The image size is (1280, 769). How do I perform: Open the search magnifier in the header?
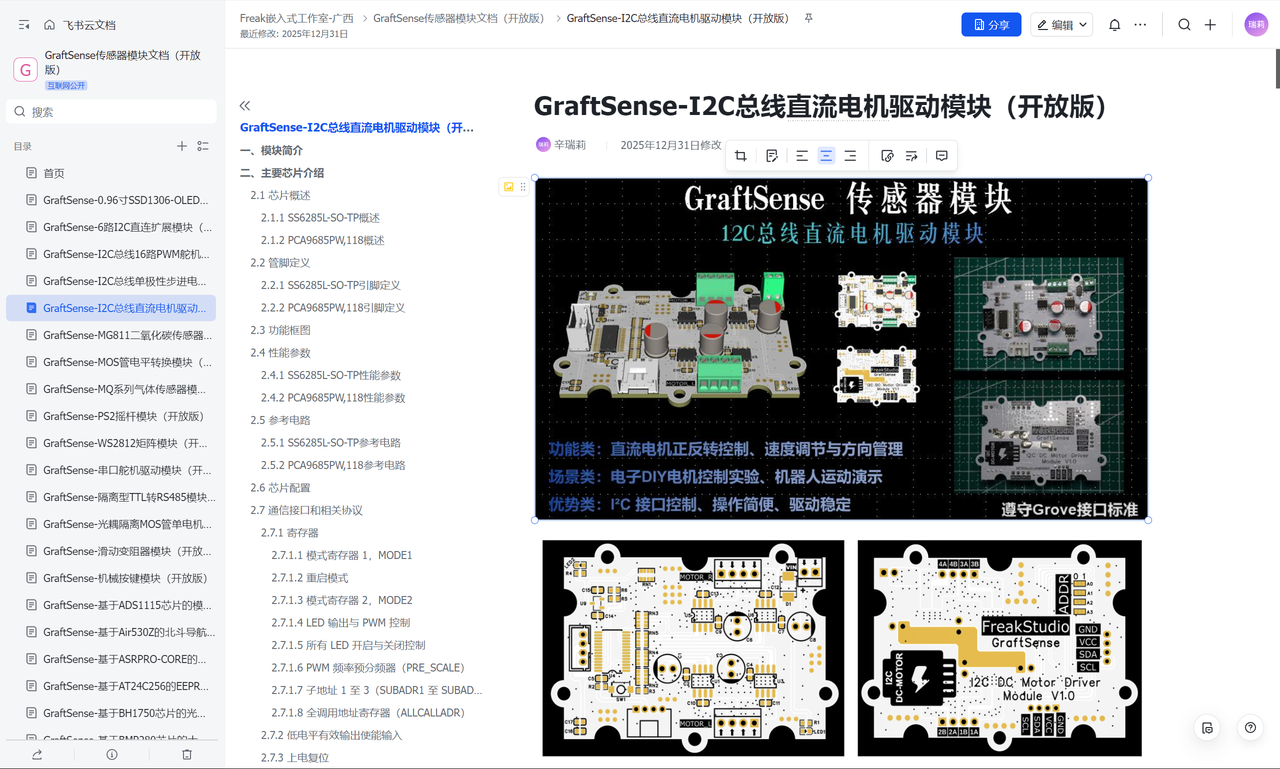point(1184,25)
